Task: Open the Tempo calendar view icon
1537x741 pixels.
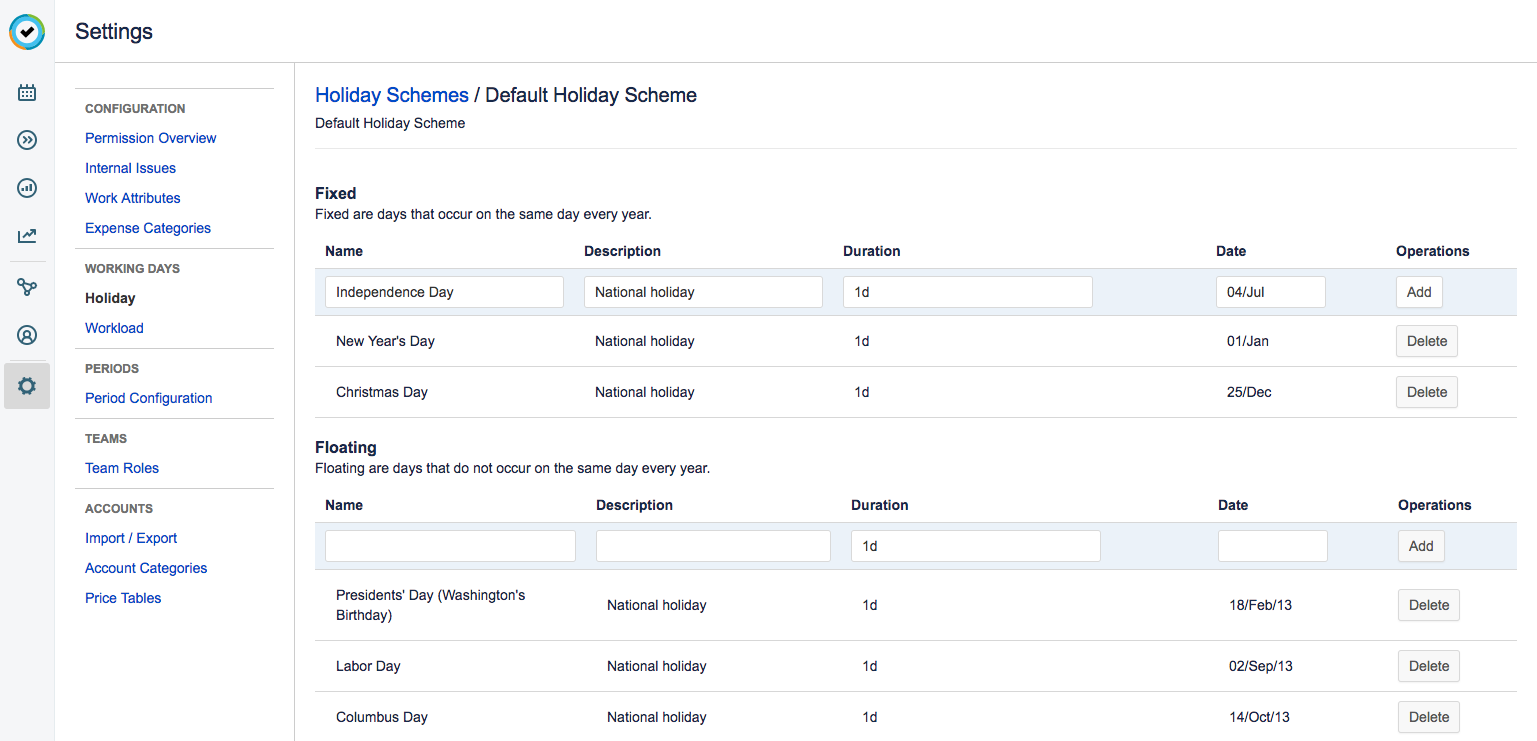Action: click(27, 92)
